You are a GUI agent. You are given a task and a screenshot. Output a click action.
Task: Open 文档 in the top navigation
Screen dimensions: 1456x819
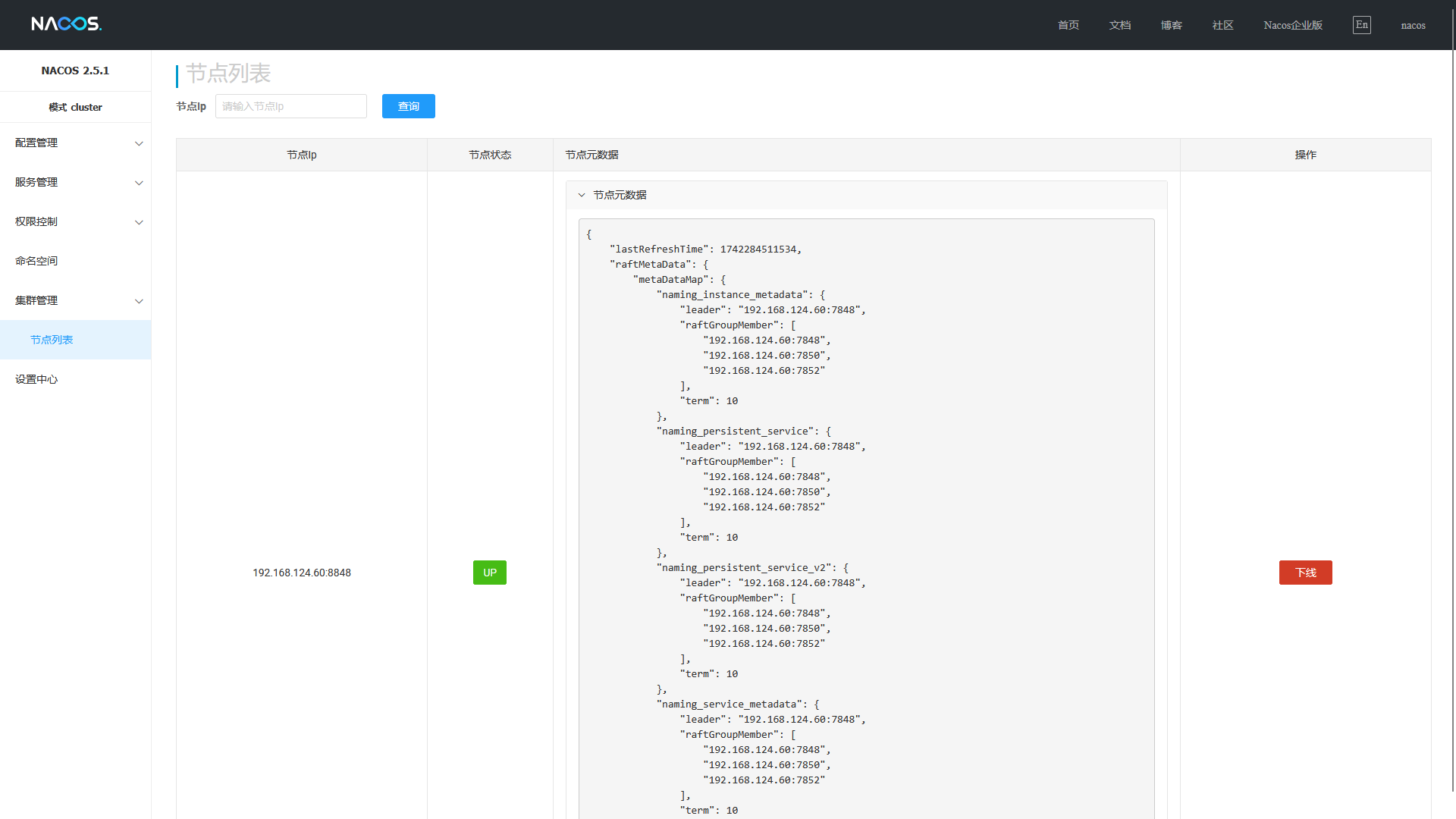pos(1119,25)
